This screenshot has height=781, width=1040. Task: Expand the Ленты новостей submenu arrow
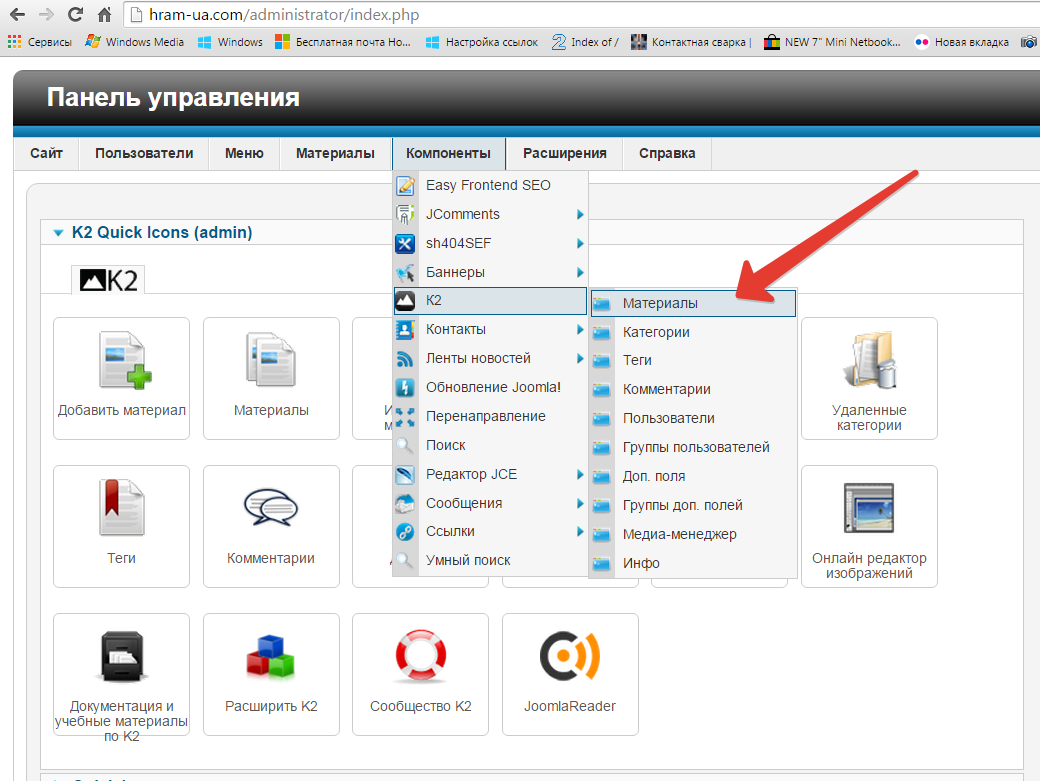click(x=580, y=359)
